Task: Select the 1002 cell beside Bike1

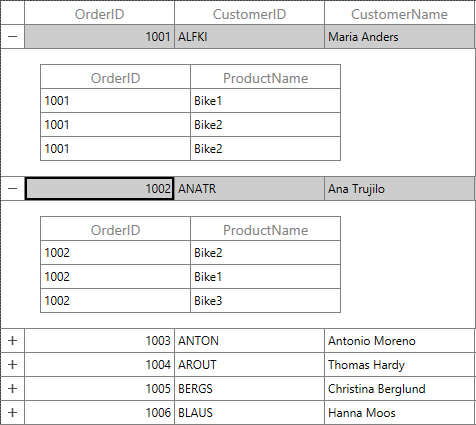Action: 115,277
